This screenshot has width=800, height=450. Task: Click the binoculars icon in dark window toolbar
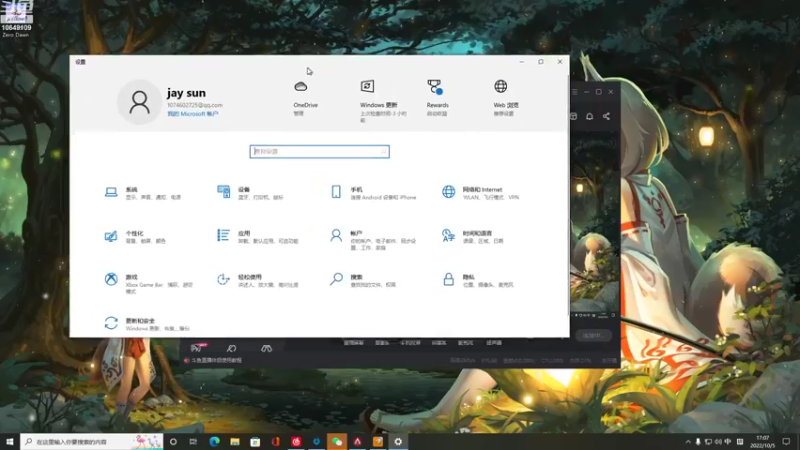pyautogui.click(x=266, y=348)
